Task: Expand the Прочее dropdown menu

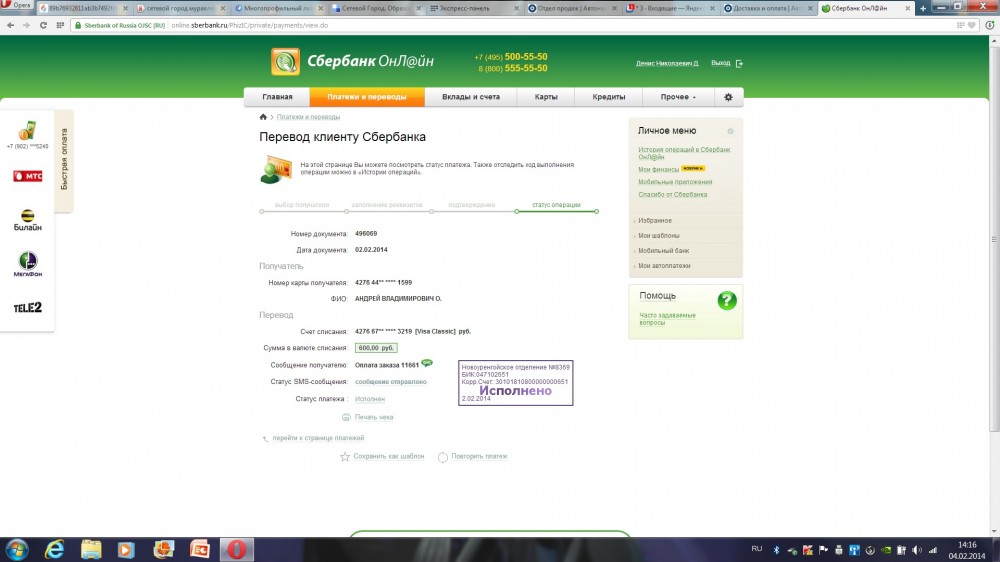Action: tap(678, 97)
